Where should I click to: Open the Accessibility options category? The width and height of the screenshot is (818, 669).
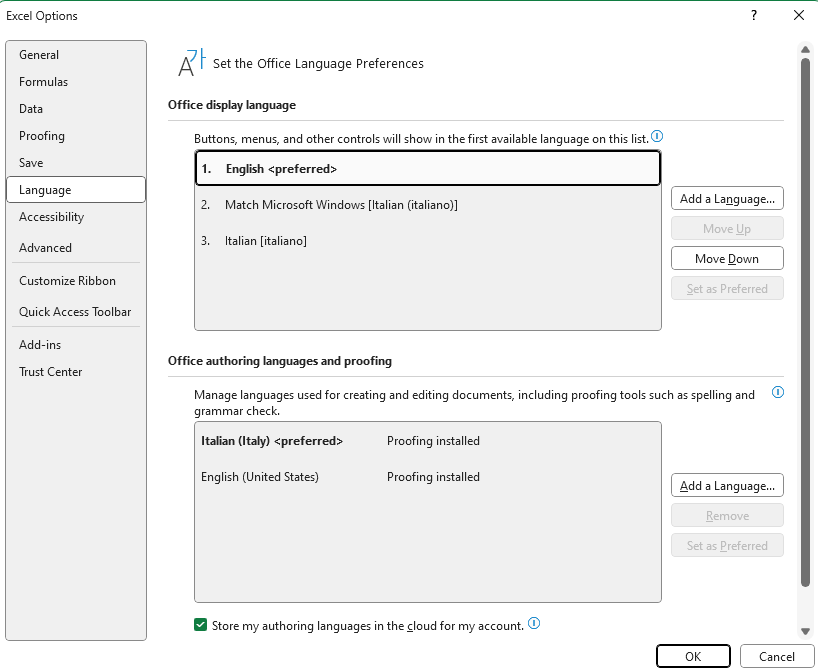pyautogui.click(x=76, y=217)
